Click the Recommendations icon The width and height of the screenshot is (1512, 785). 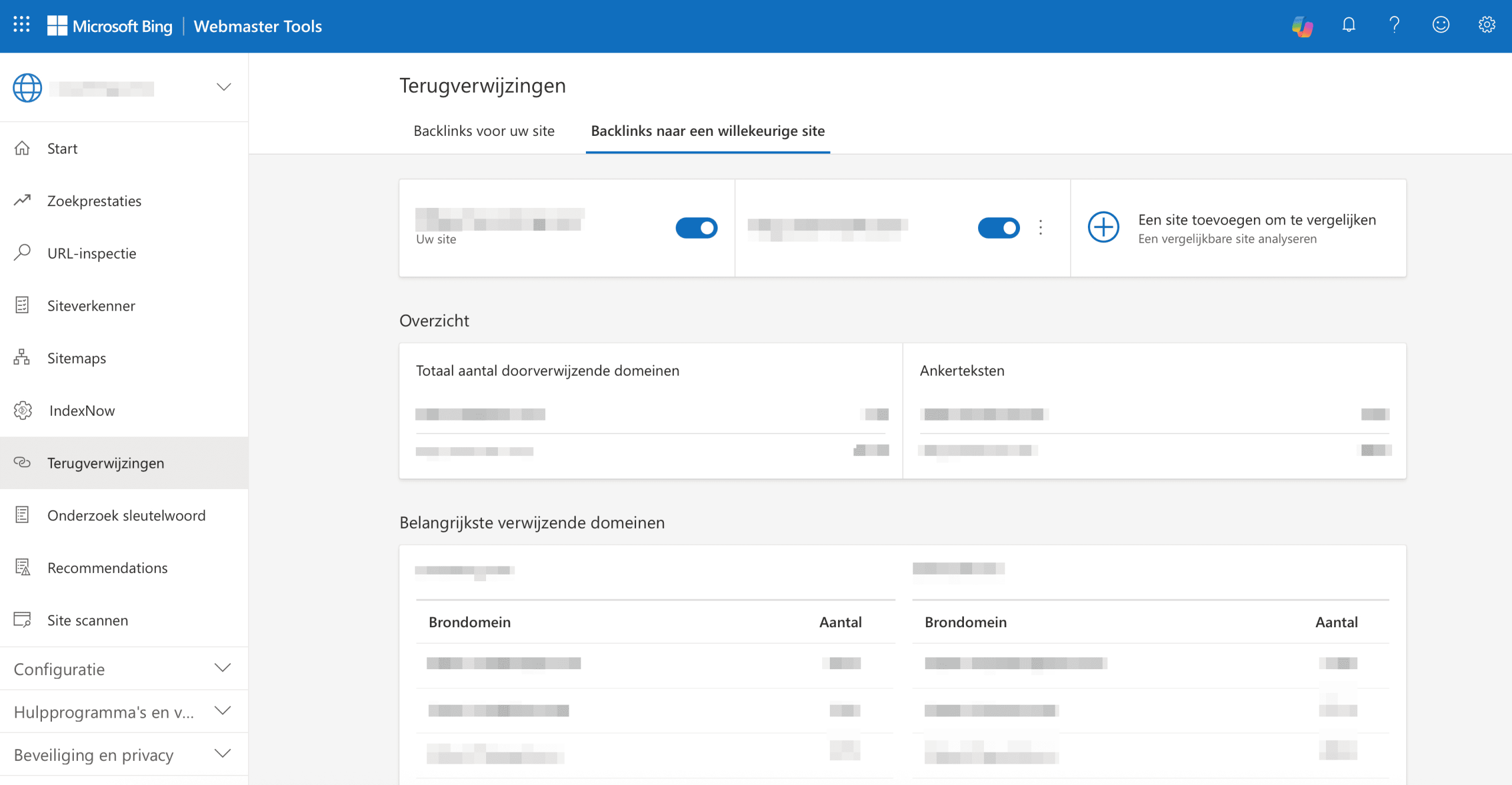click(x=22, y=568)
